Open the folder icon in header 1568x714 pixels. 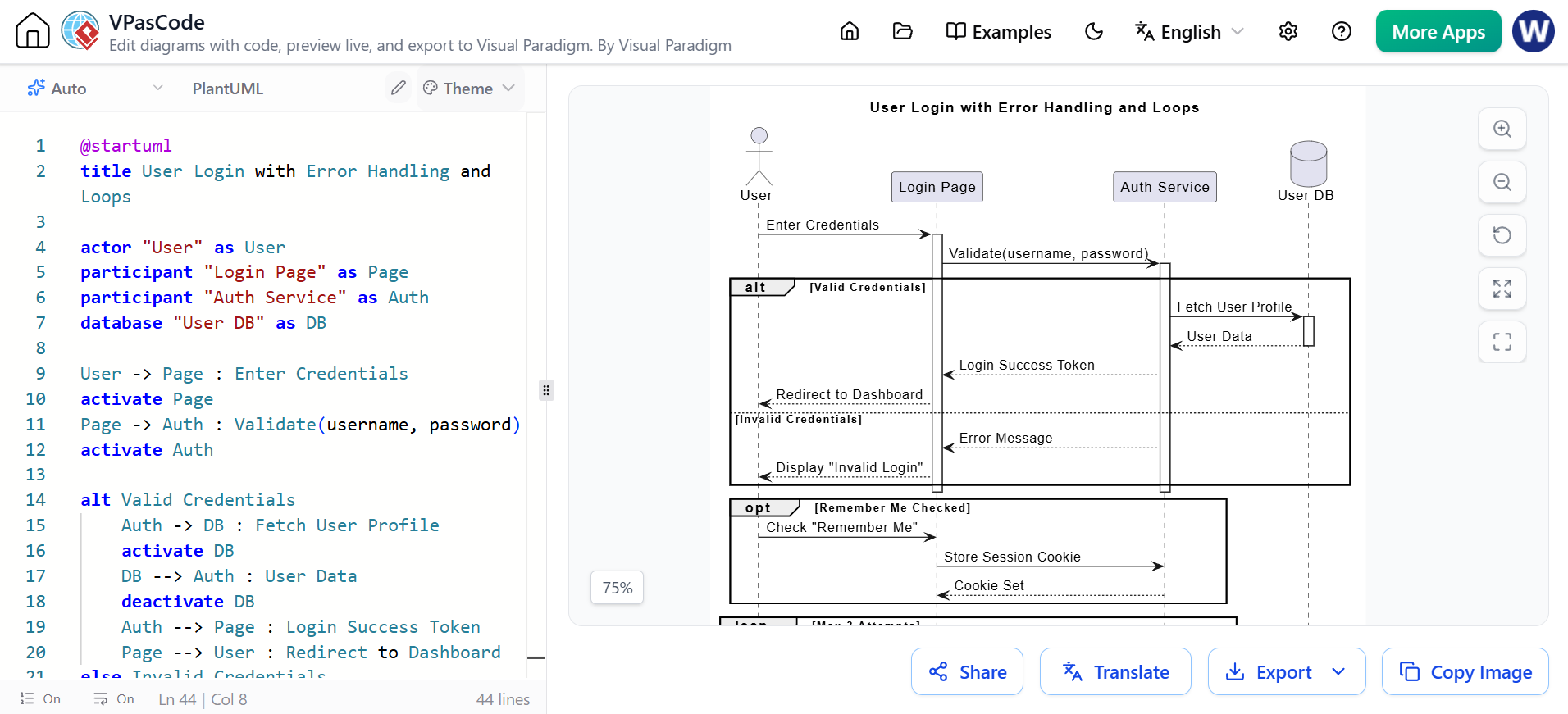tap(902, 31)
